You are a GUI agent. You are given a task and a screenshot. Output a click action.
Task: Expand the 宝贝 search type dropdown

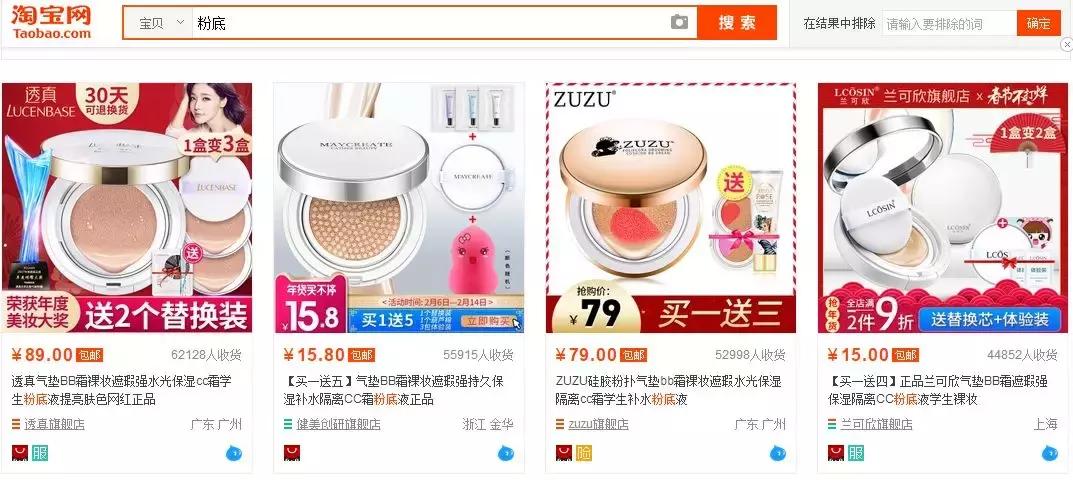coord(161,23)
